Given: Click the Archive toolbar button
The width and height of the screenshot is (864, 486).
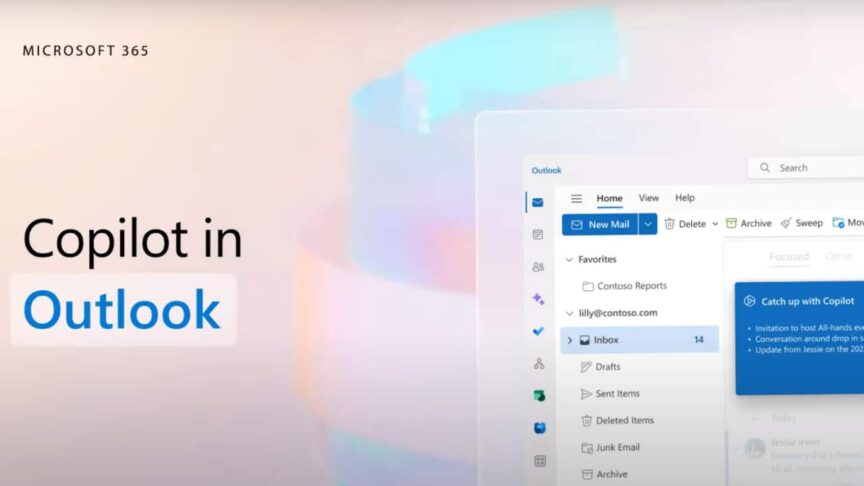Looking at the screenshot, I should tap(748, 223).
